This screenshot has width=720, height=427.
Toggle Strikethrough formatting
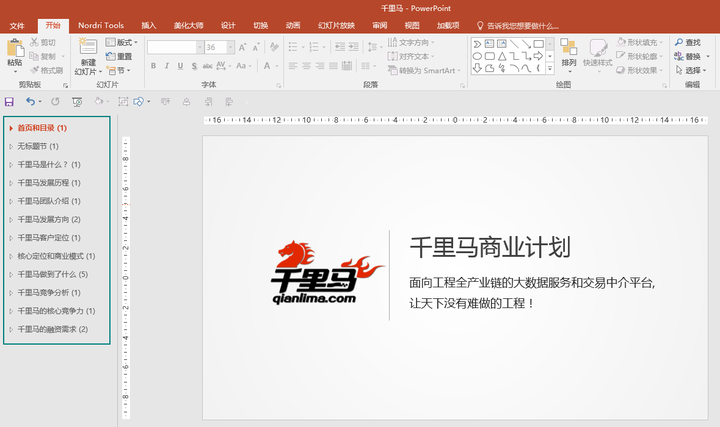coord(208,66)
